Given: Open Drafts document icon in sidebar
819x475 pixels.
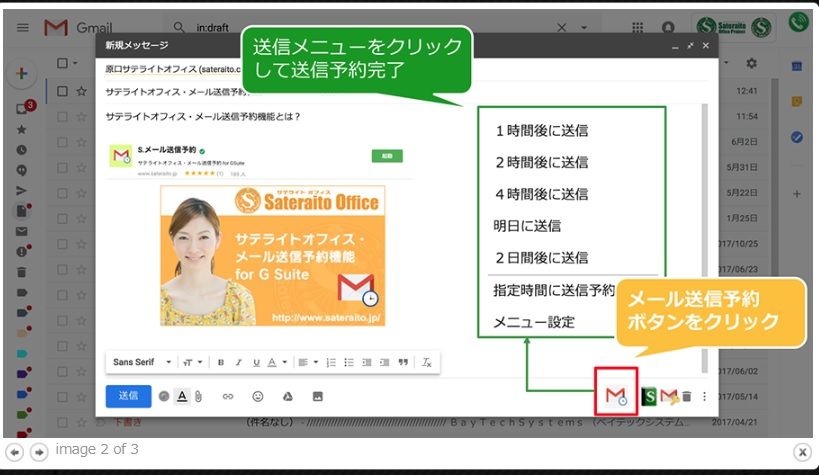Looking at the screenshot, I should [22, 211].
